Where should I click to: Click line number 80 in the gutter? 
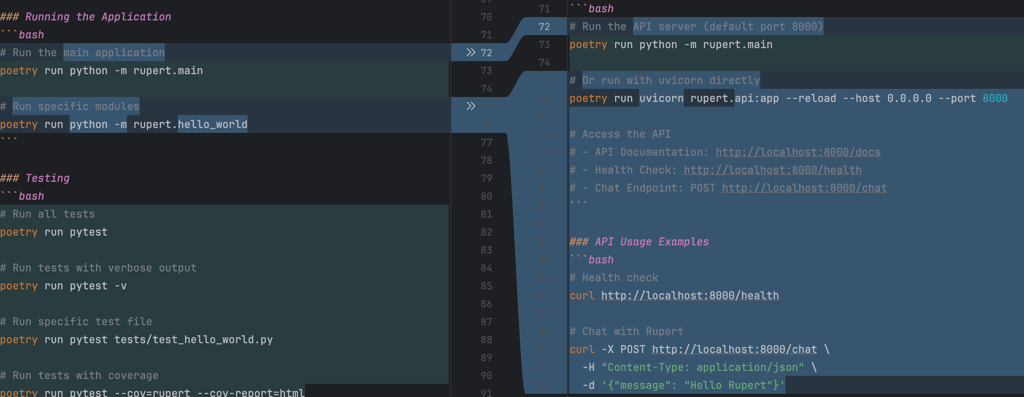[486, 196]
